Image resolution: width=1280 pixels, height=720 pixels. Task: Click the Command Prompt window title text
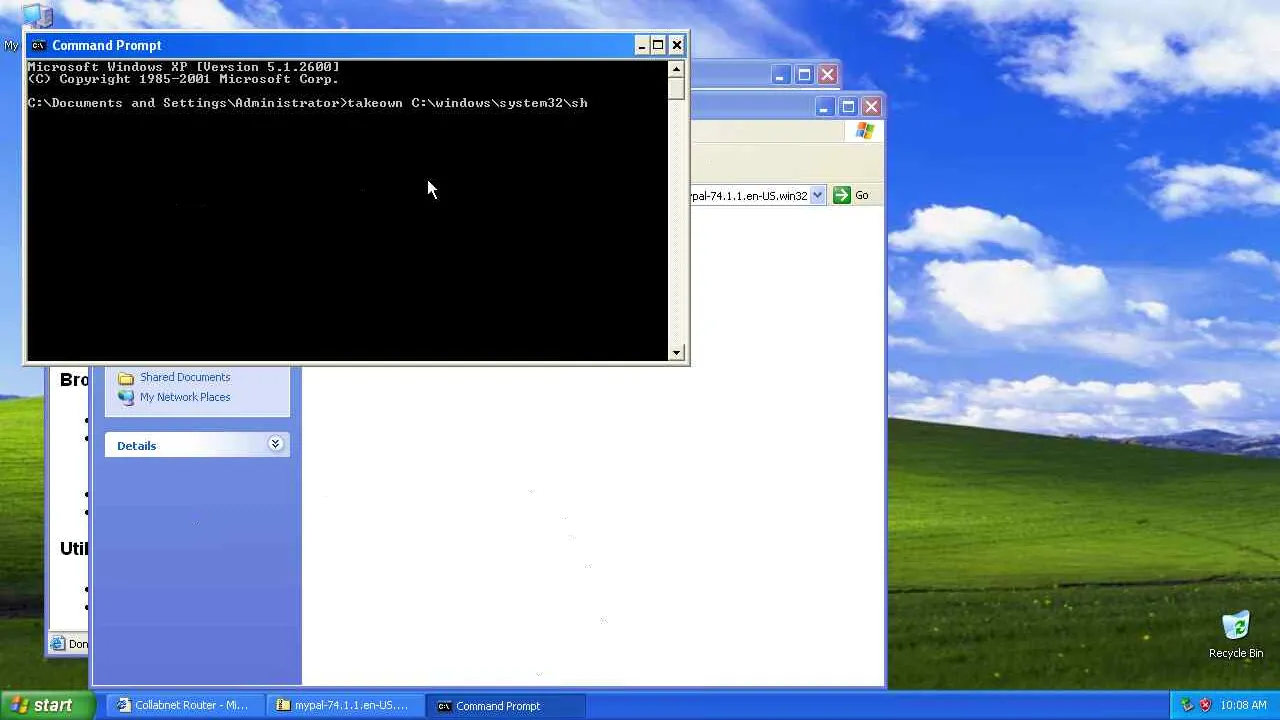[107, 45]
